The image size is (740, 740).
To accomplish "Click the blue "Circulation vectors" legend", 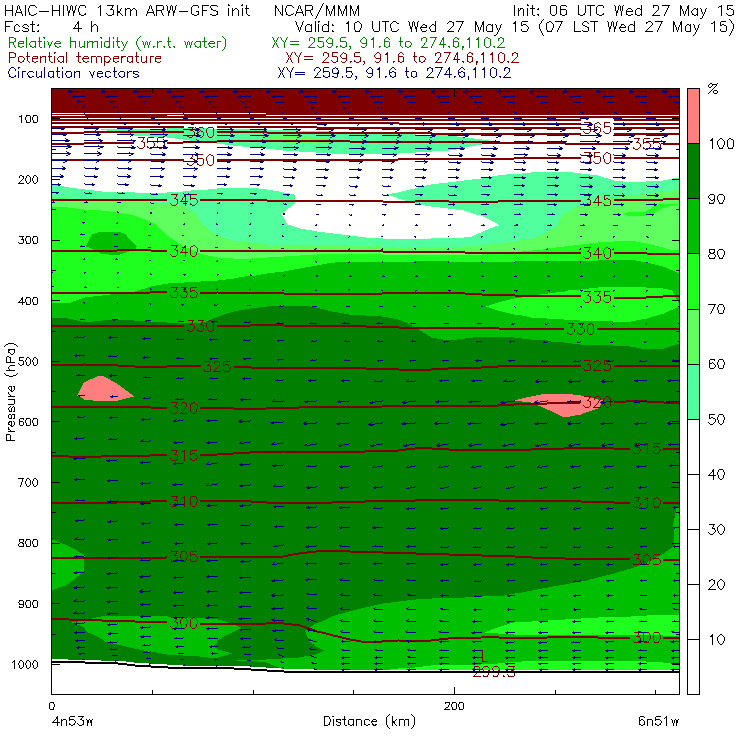I will coord(73,73).
